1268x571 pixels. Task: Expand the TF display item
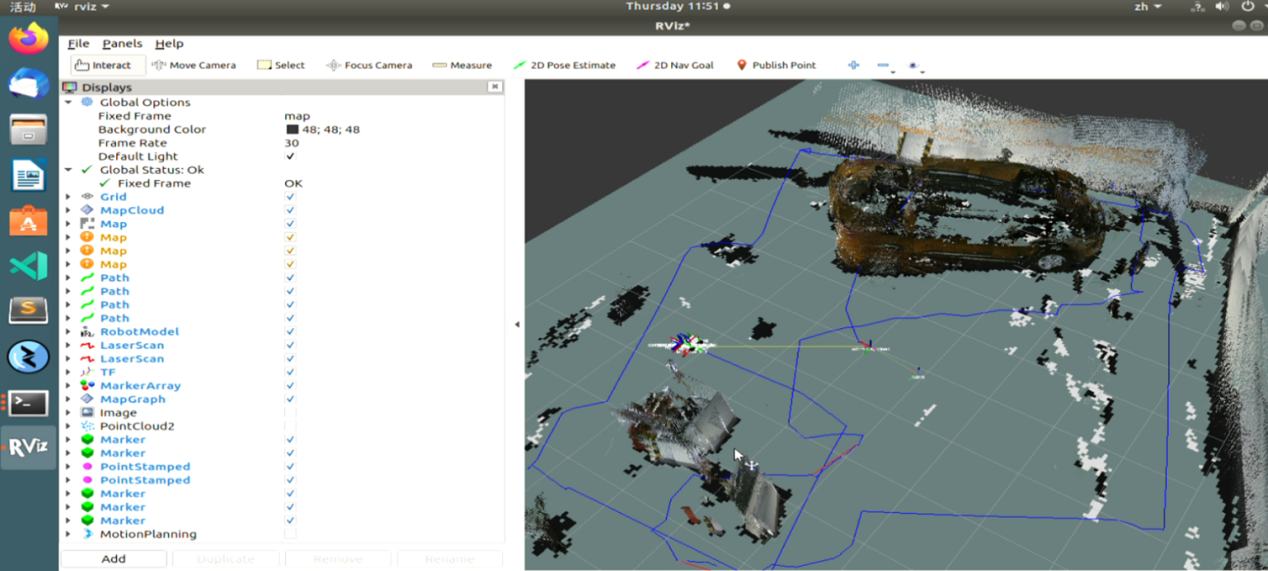click(x=68, y=372)
